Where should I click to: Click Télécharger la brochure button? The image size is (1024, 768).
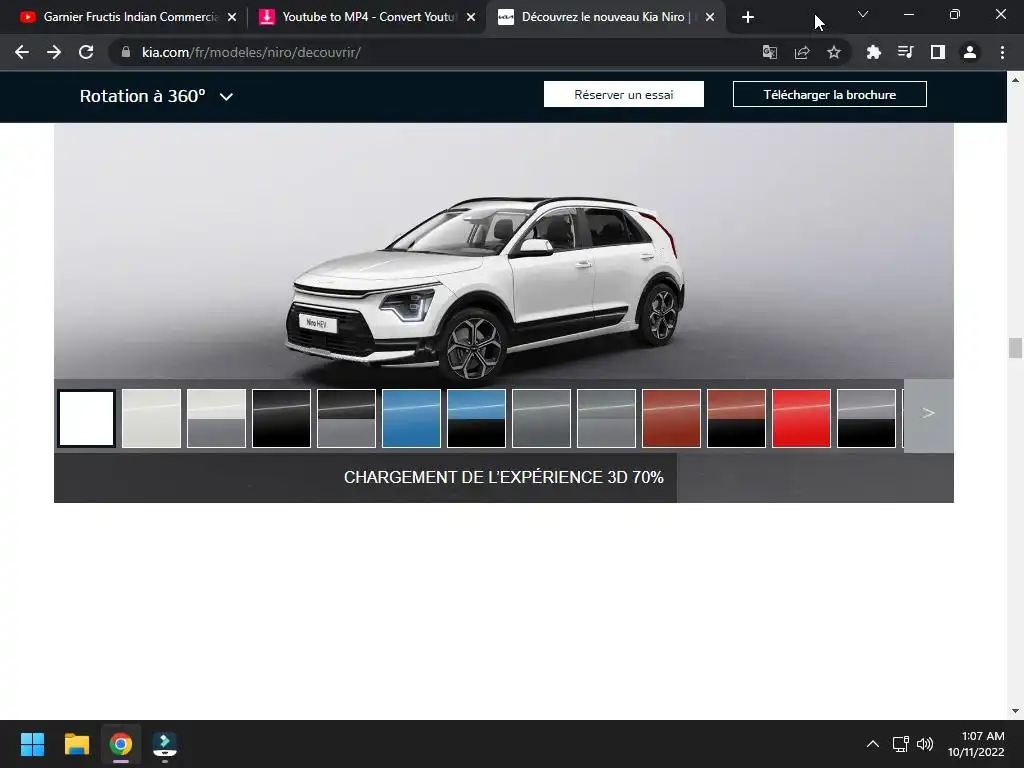(829, 94)
